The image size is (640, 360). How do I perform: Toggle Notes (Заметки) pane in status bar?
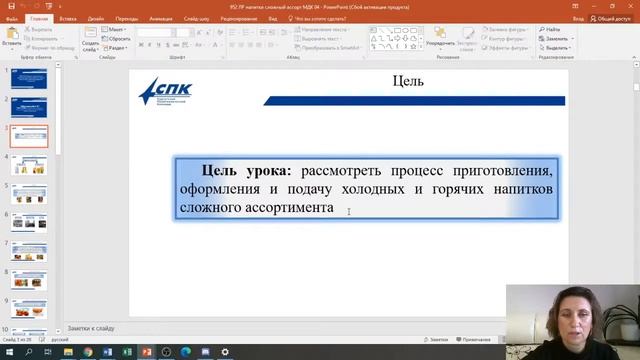click(436, 339)
